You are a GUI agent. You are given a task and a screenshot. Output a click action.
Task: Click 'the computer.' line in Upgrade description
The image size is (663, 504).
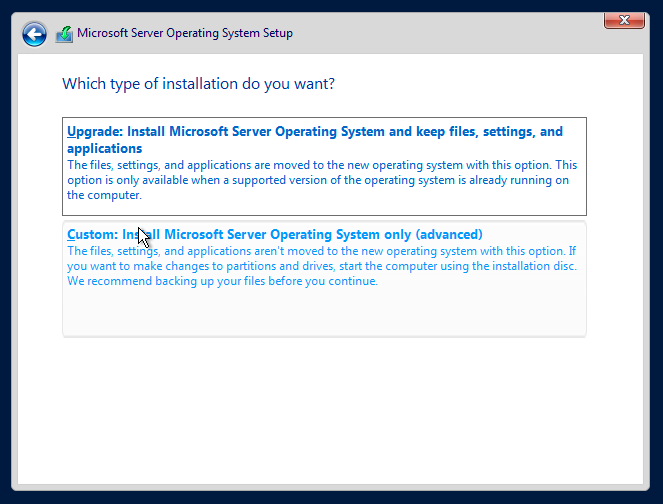click(x=104, y=195)
